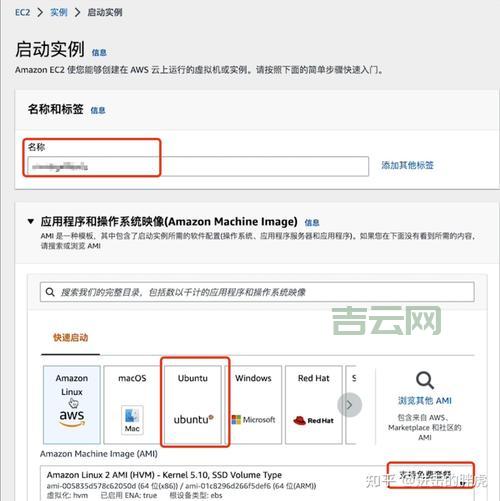Select the Red Hat AMI tile
The image size is (500, 501).
pyautogui.click(x=314, y=405)
